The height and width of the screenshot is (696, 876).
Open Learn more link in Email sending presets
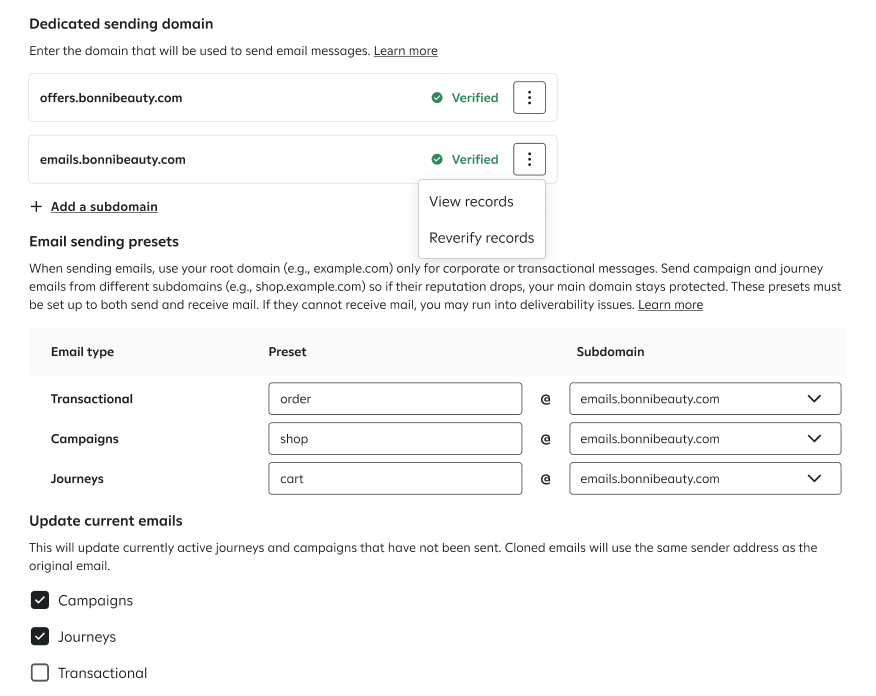[670, 305]
